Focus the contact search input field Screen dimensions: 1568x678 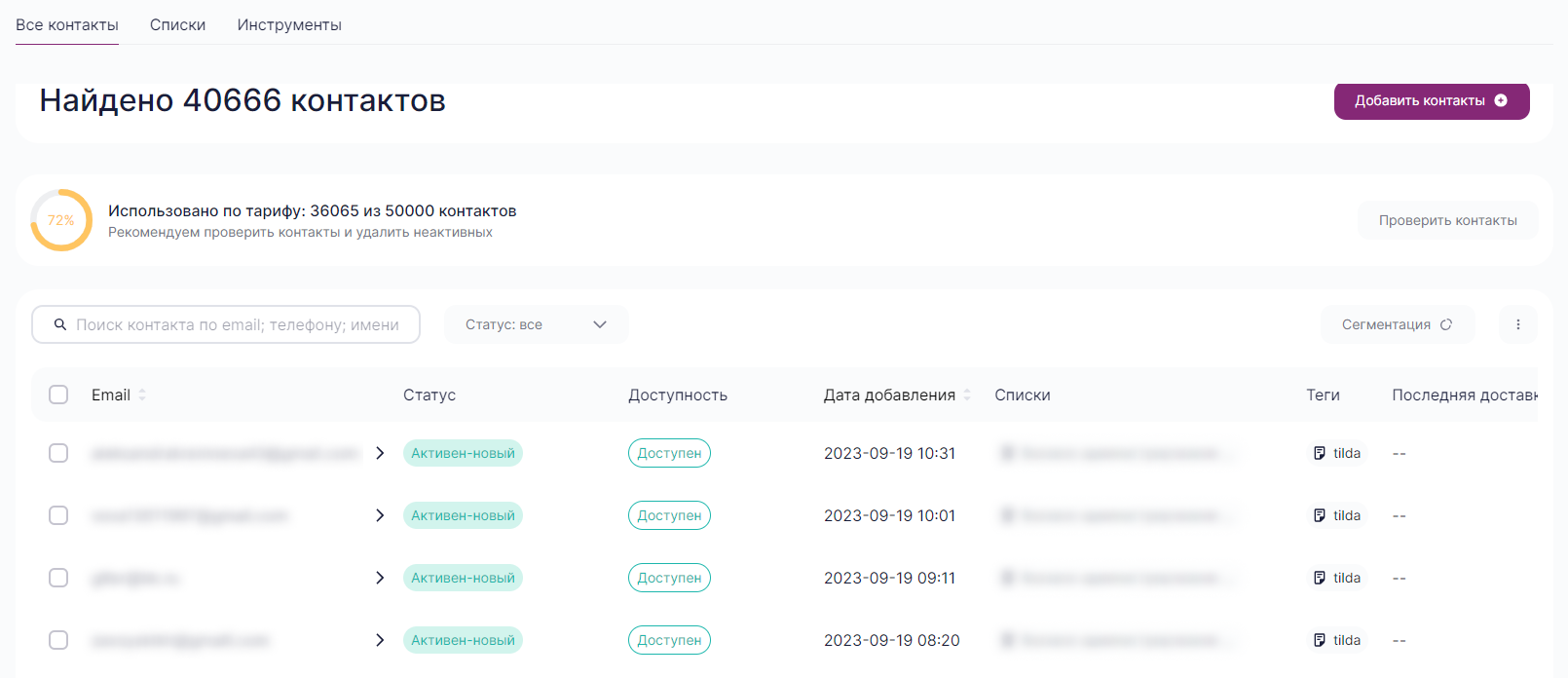238,324
